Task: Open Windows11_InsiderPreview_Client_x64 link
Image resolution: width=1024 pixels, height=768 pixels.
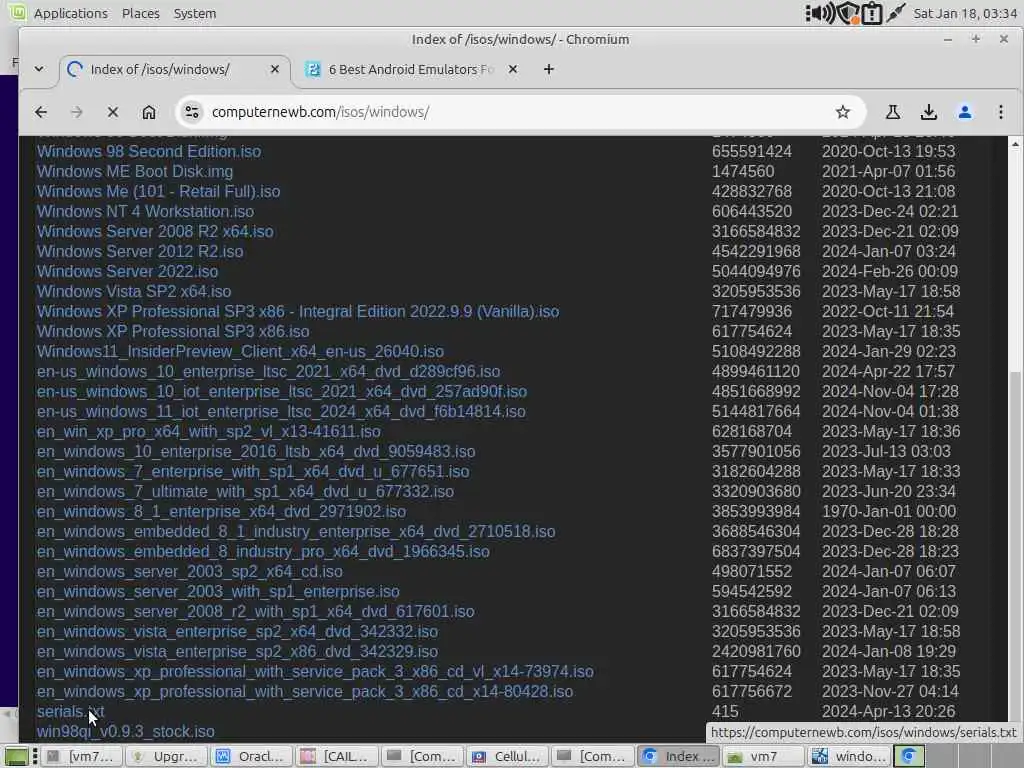Action: (x=240, y=351)
